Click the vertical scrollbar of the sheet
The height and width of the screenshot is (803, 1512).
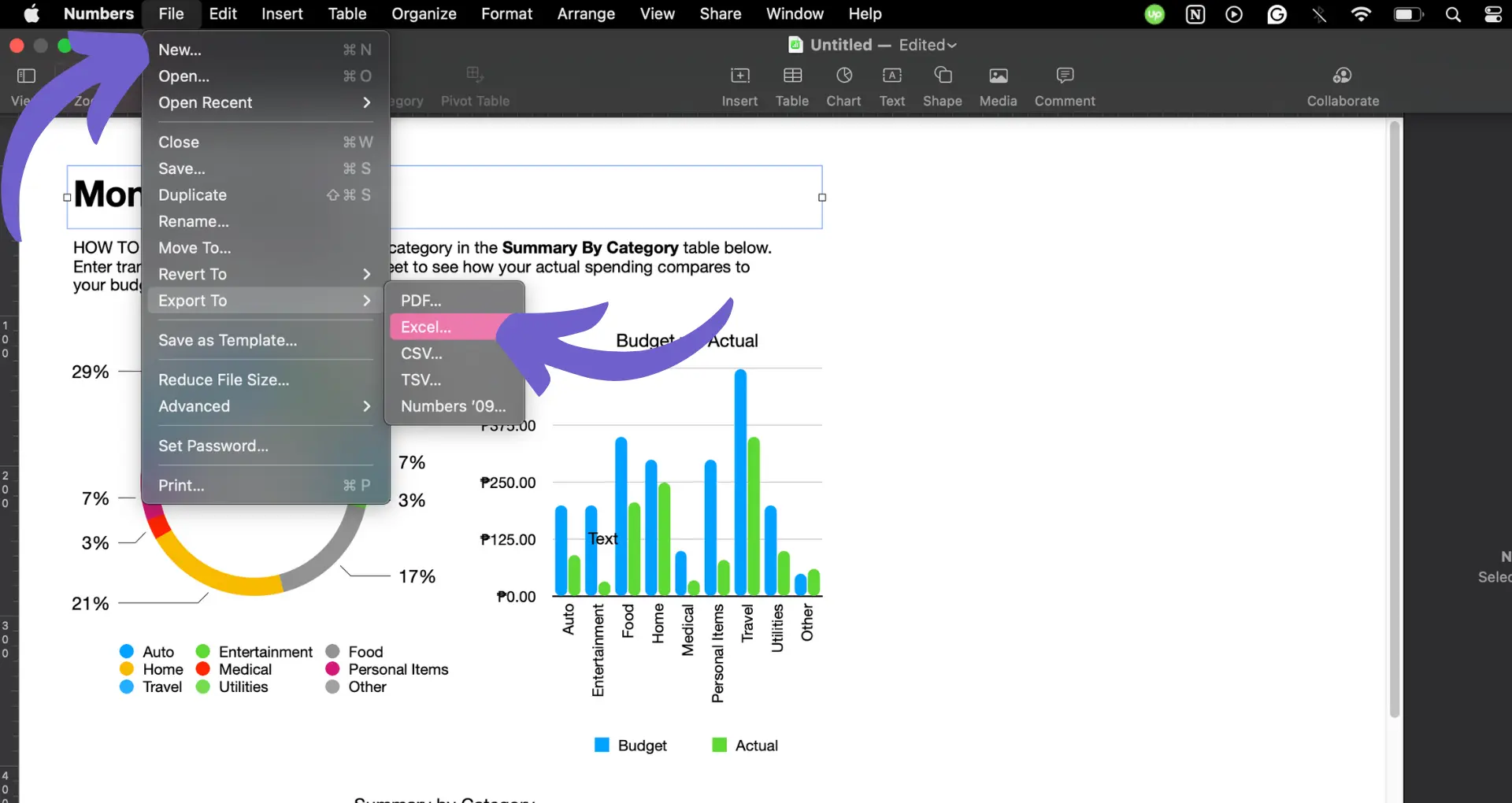[x=1395, y=419]
